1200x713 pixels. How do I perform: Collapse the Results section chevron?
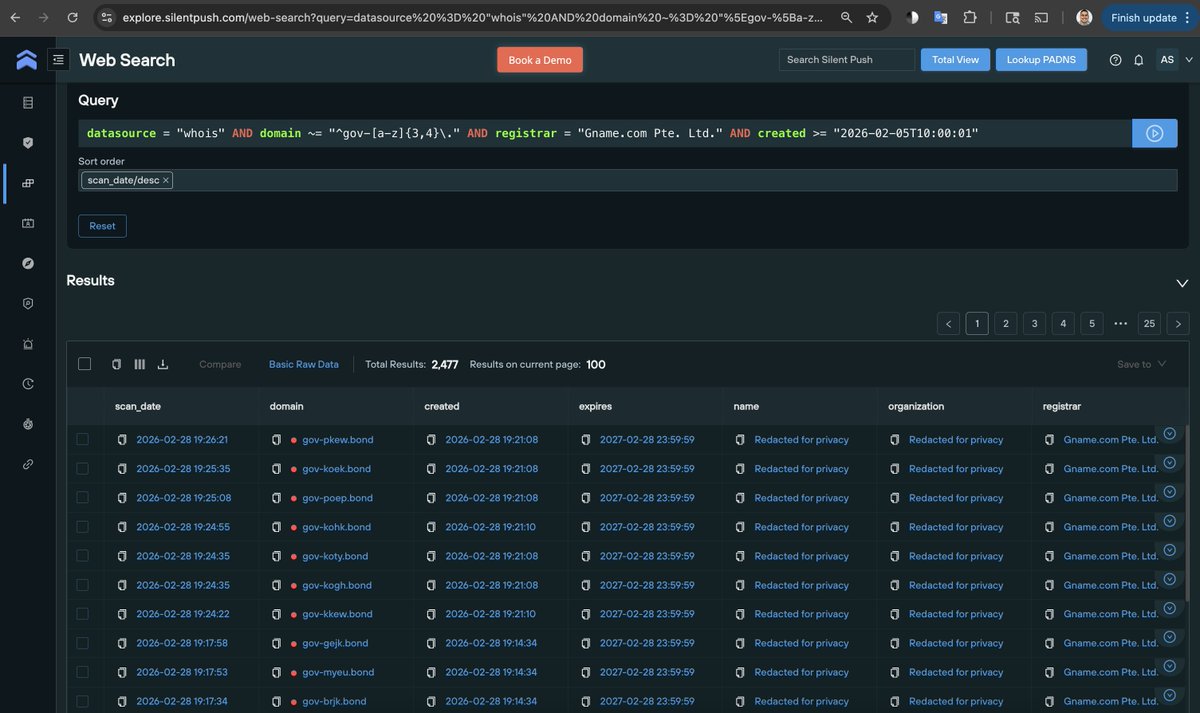coord(1182,283)
